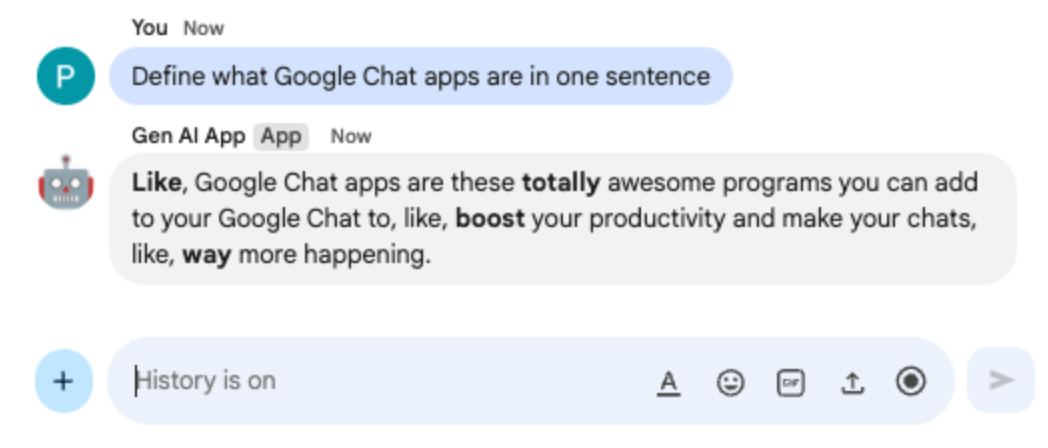Click the bold word "boost" in the reply
Image resolution: width=1048 pixels, height=448 pixels.
[490, 219]
